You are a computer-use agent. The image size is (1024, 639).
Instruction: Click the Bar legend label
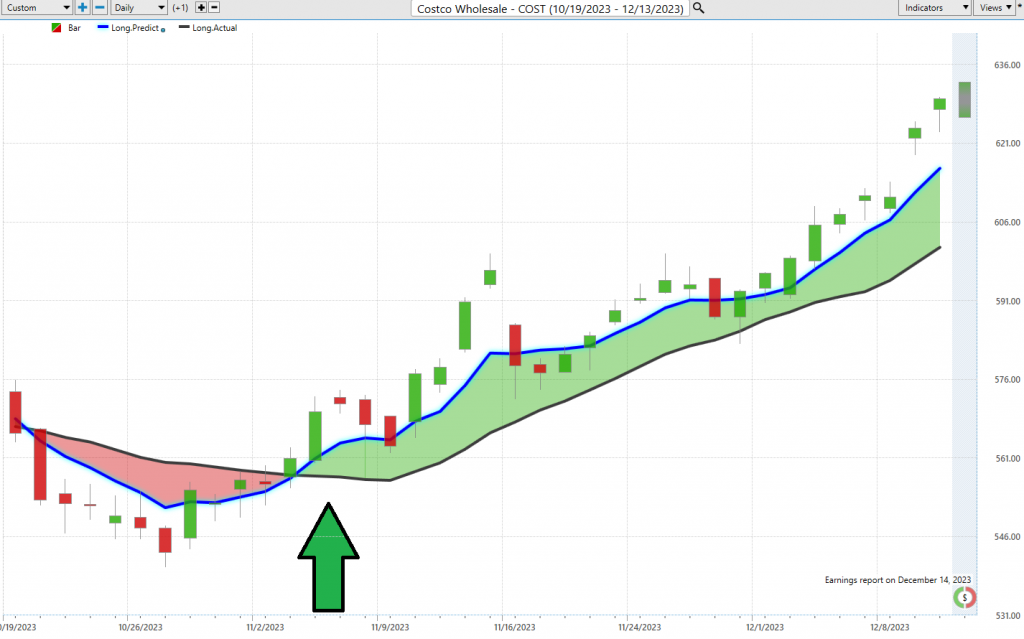(x=74, y=28)
